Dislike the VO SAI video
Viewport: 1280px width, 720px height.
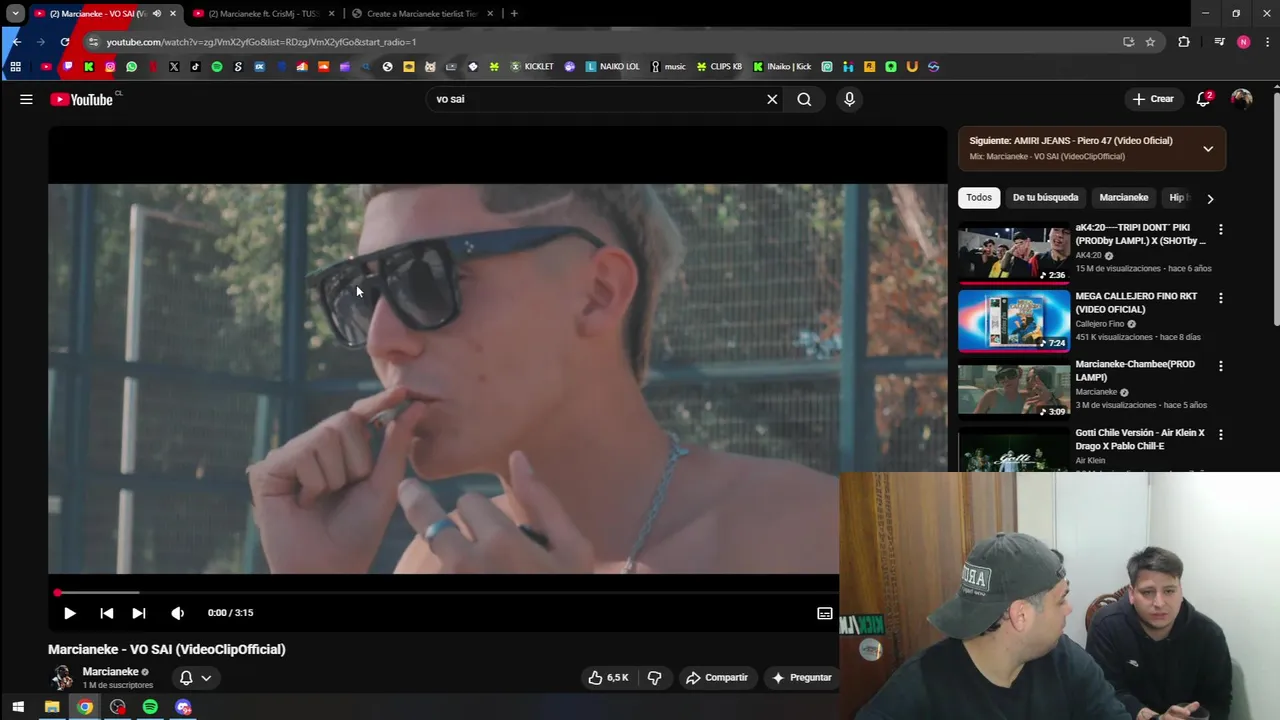(654, 677)
